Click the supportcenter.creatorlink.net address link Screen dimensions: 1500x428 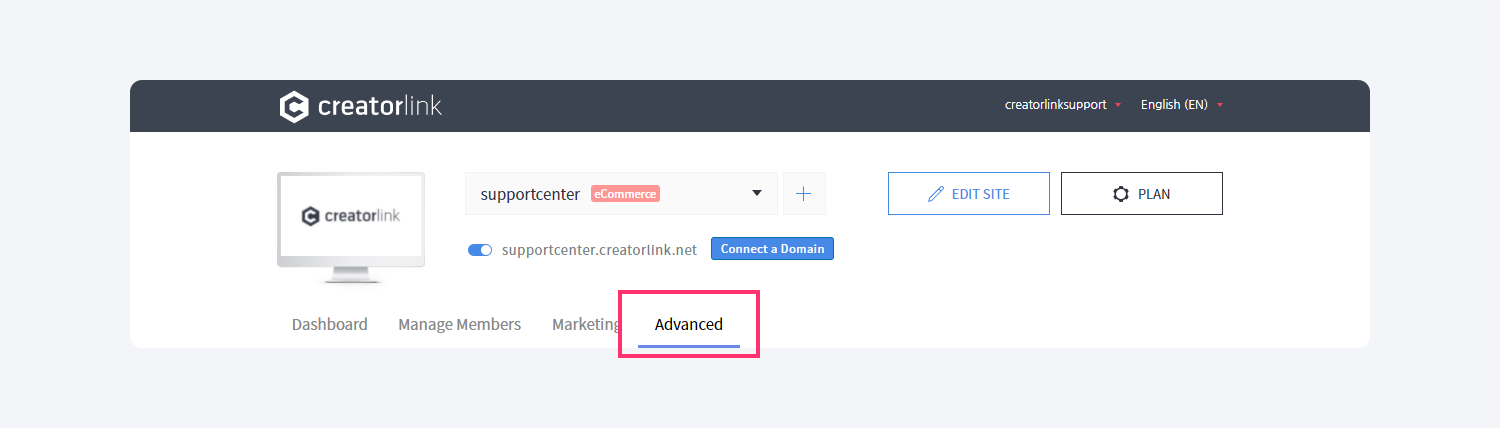click(x=599, y=250)
